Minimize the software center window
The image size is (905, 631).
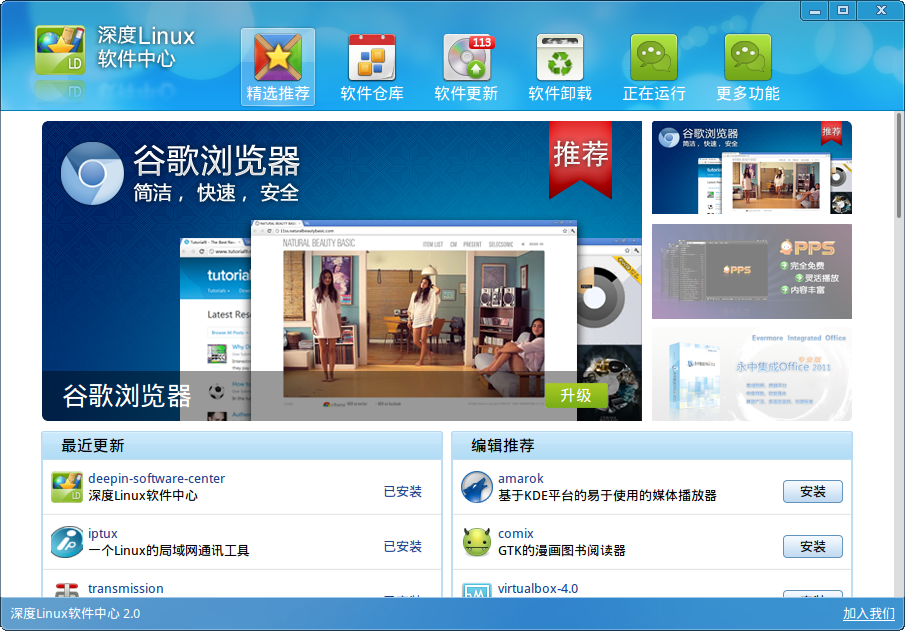pos(815,10)
